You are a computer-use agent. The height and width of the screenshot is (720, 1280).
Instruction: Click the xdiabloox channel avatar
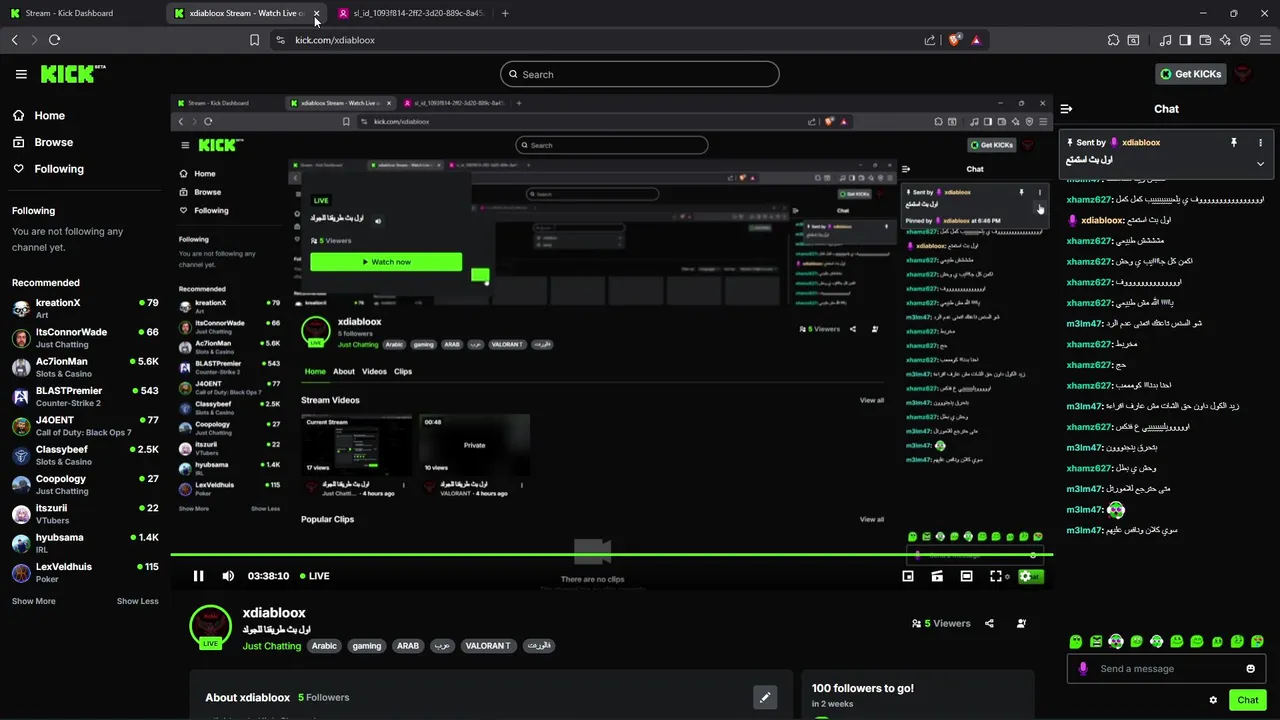click(210, 625)
